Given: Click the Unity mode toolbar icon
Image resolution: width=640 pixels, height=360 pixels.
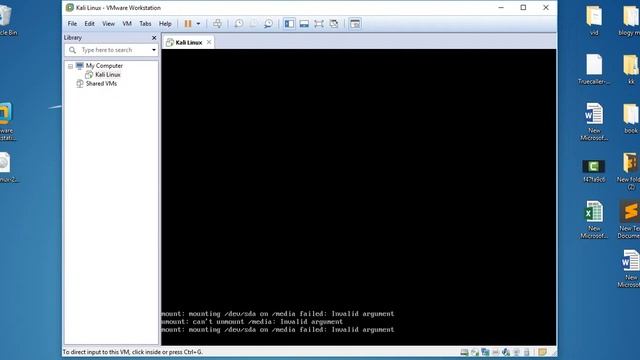Looking at the screenshot, I should [333, 24].
